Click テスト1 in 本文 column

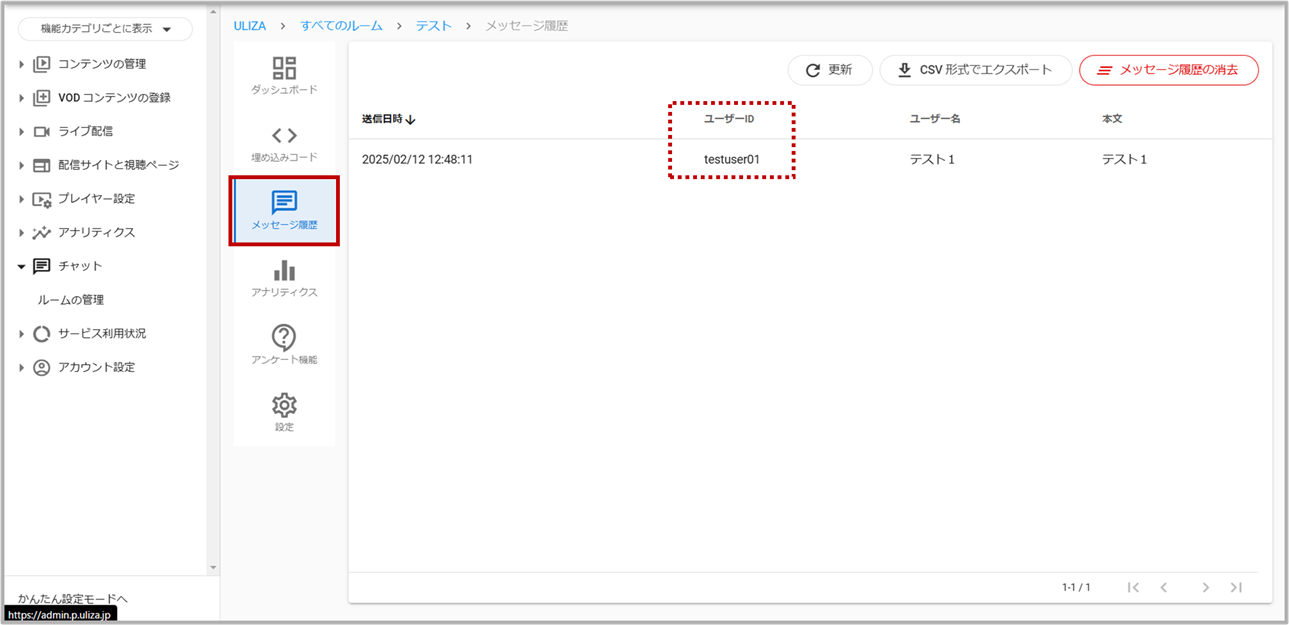pyautogui.click(x=1125, y=159)
